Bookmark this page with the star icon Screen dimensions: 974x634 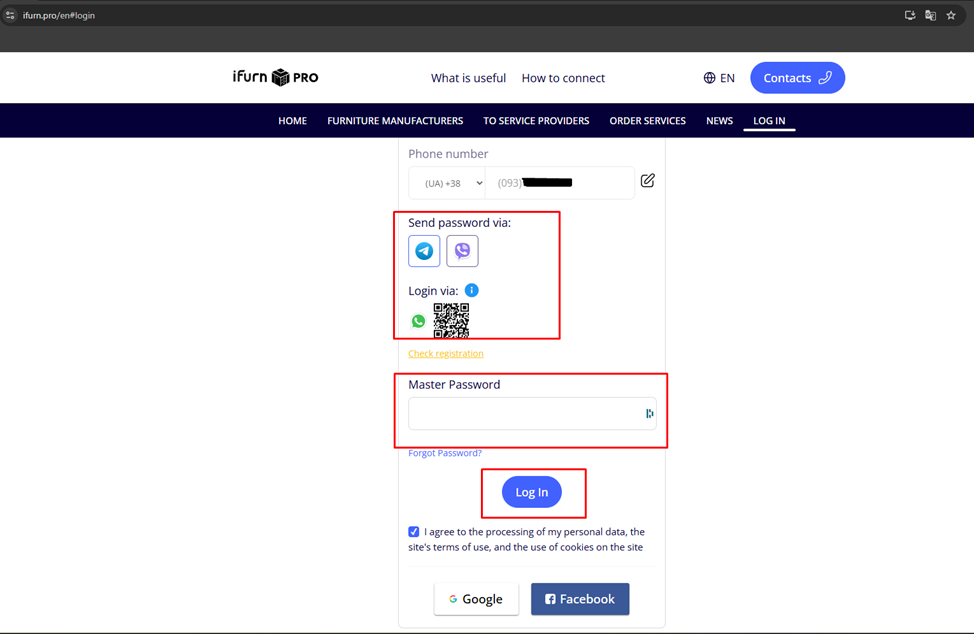point(951,16)
